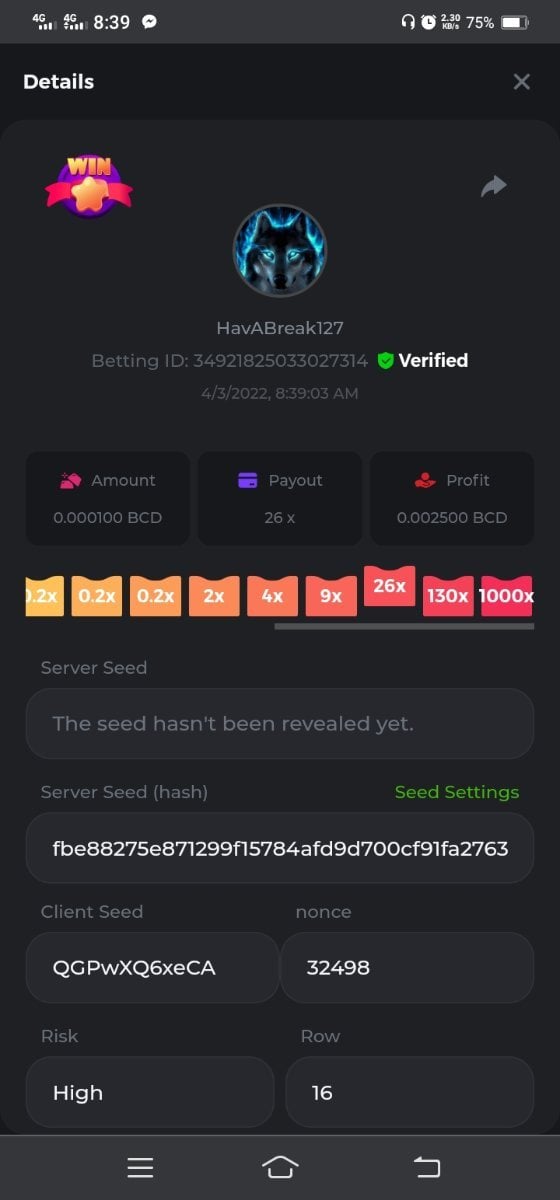Select the 26x multiplier tile
Viewport: 560px width, 1200px height.
point(389,586)
